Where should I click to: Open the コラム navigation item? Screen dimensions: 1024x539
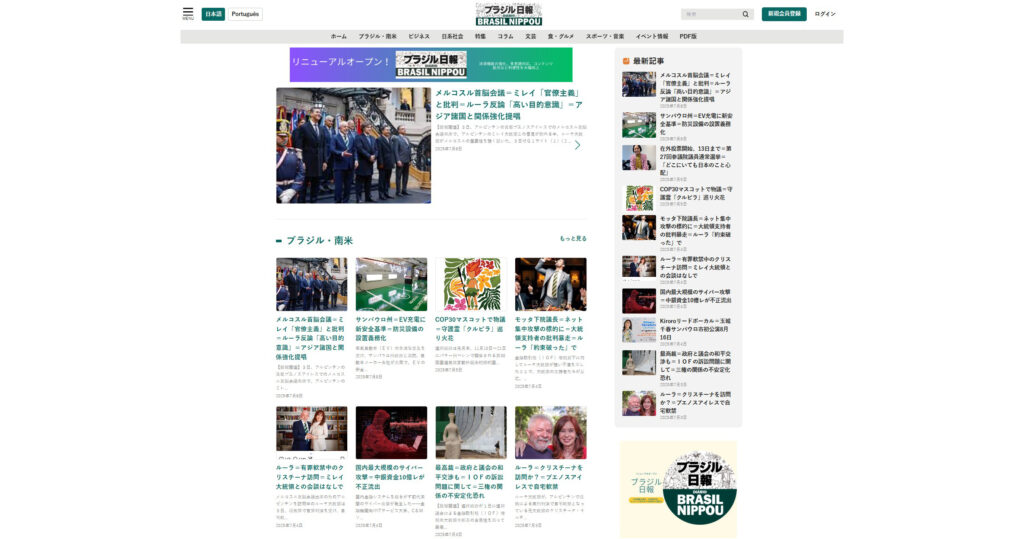pyautogui.click(x=505, y=37)
